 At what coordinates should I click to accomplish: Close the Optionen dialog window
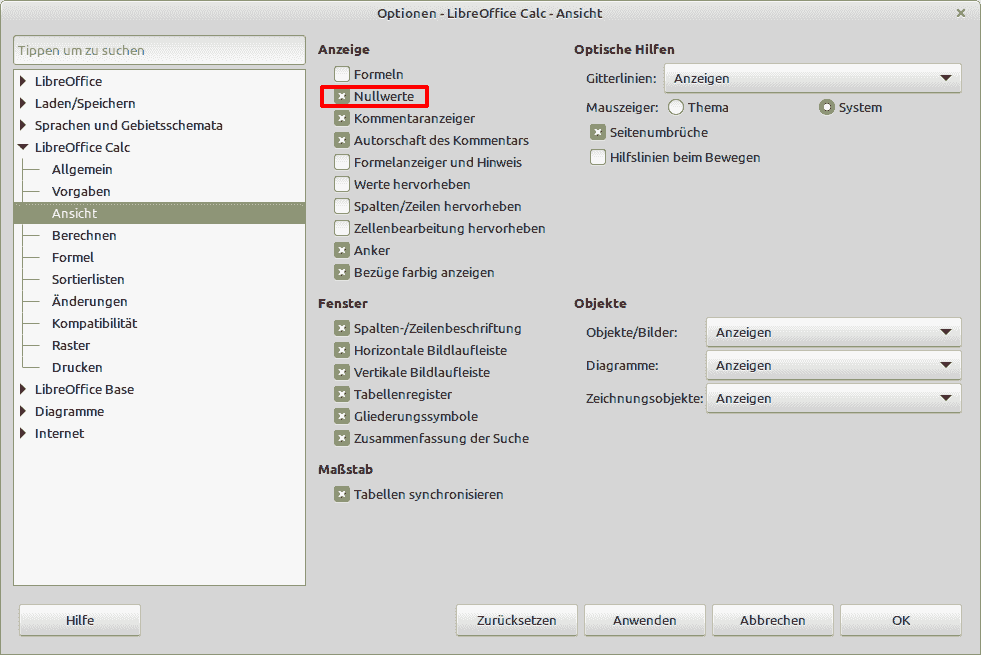pos(961,13)
